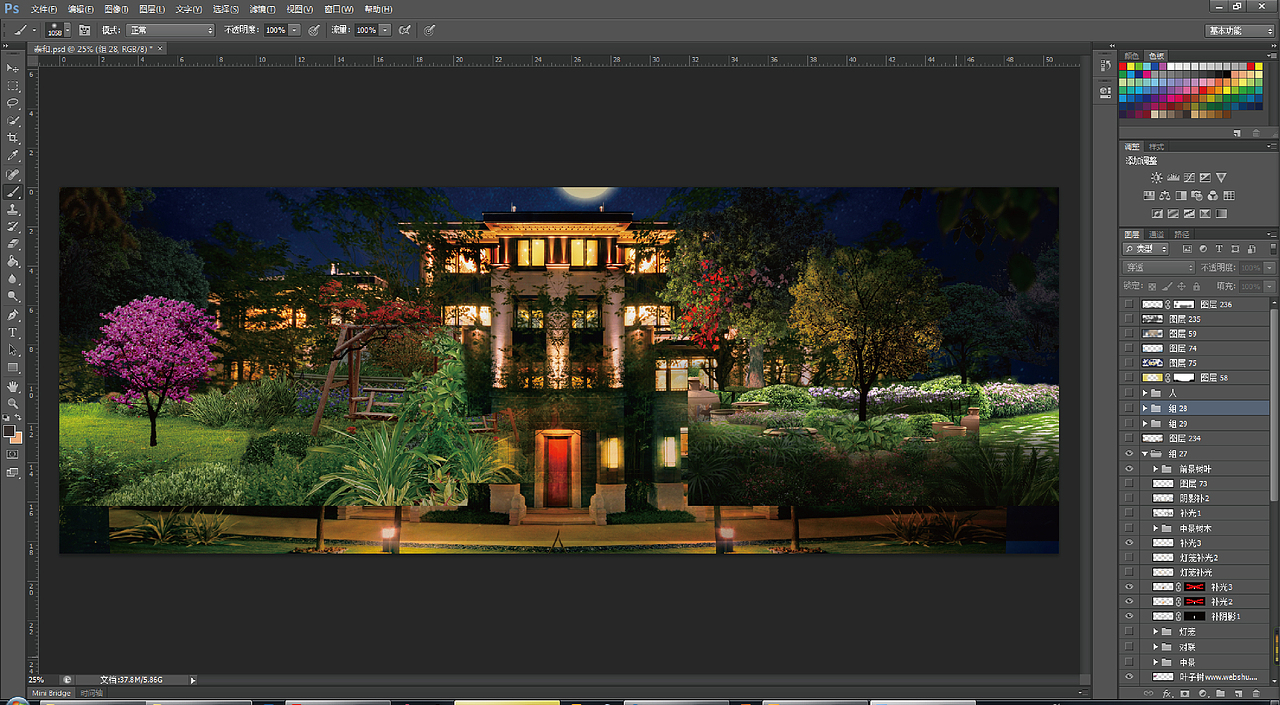The image size is (1280, 705).
Task: Expand the 组 29 group
Action: 1146,423
